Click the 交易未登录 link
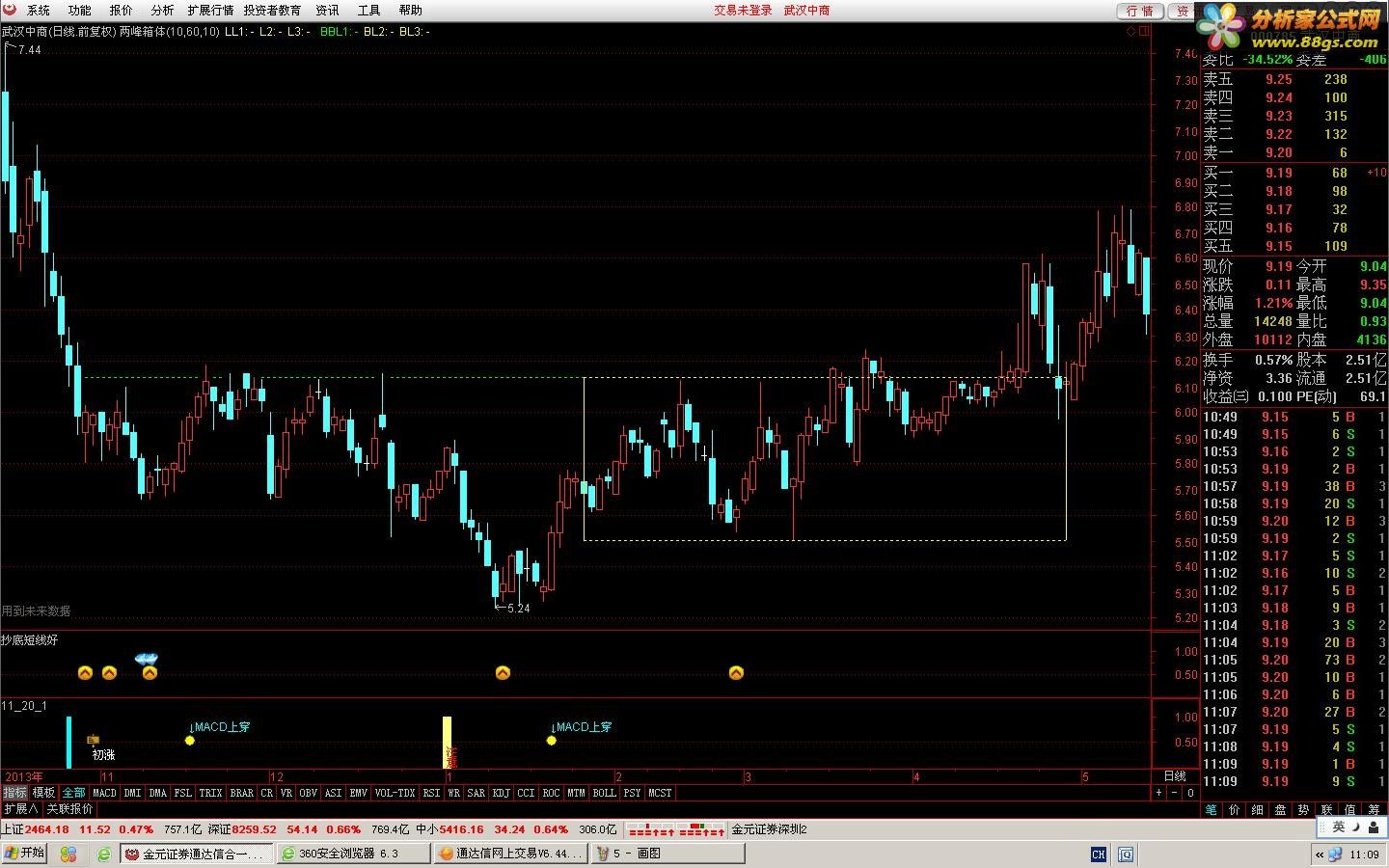1389x868 pixels. [x=743, y=10]
